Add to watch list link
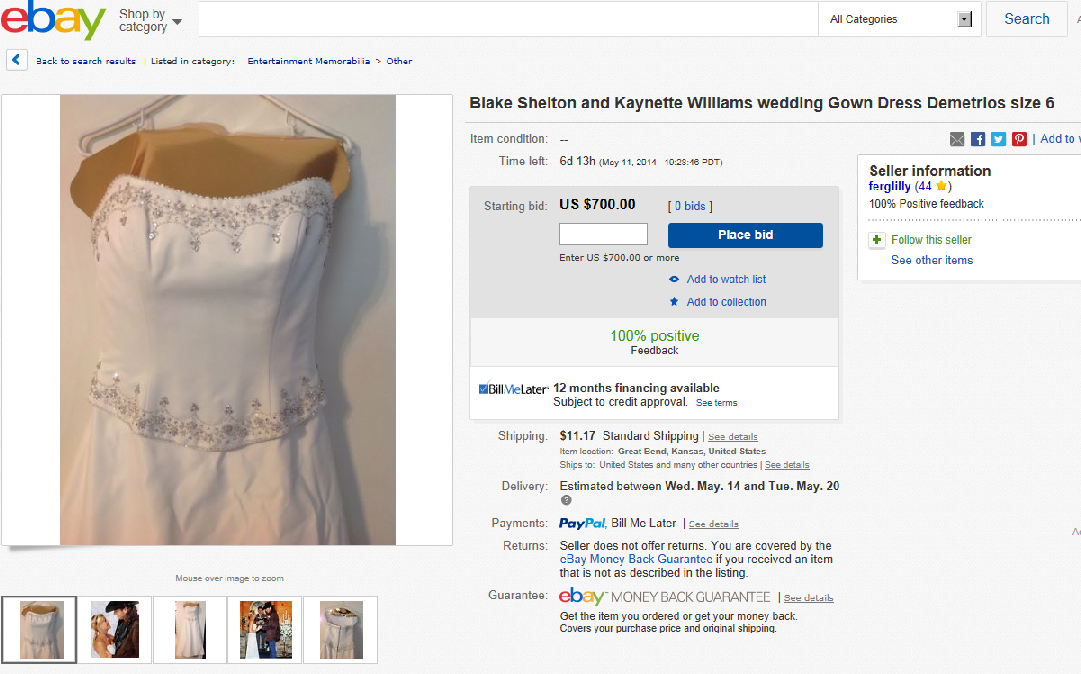 pyautogui.click(x=726, y=279)
